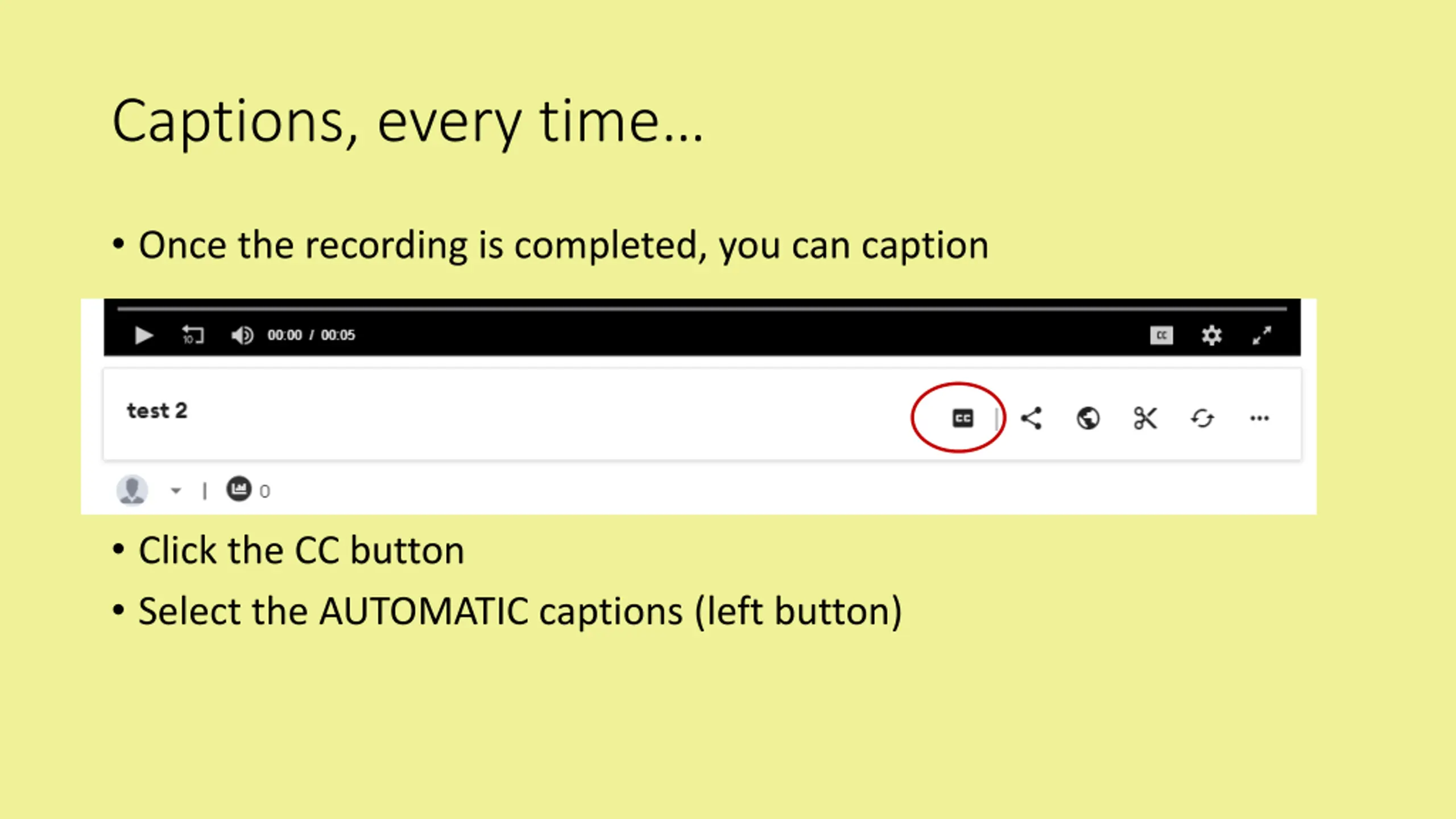Click the replace media refresh icon
The image size is (1456, 819).
(1202, 419)
